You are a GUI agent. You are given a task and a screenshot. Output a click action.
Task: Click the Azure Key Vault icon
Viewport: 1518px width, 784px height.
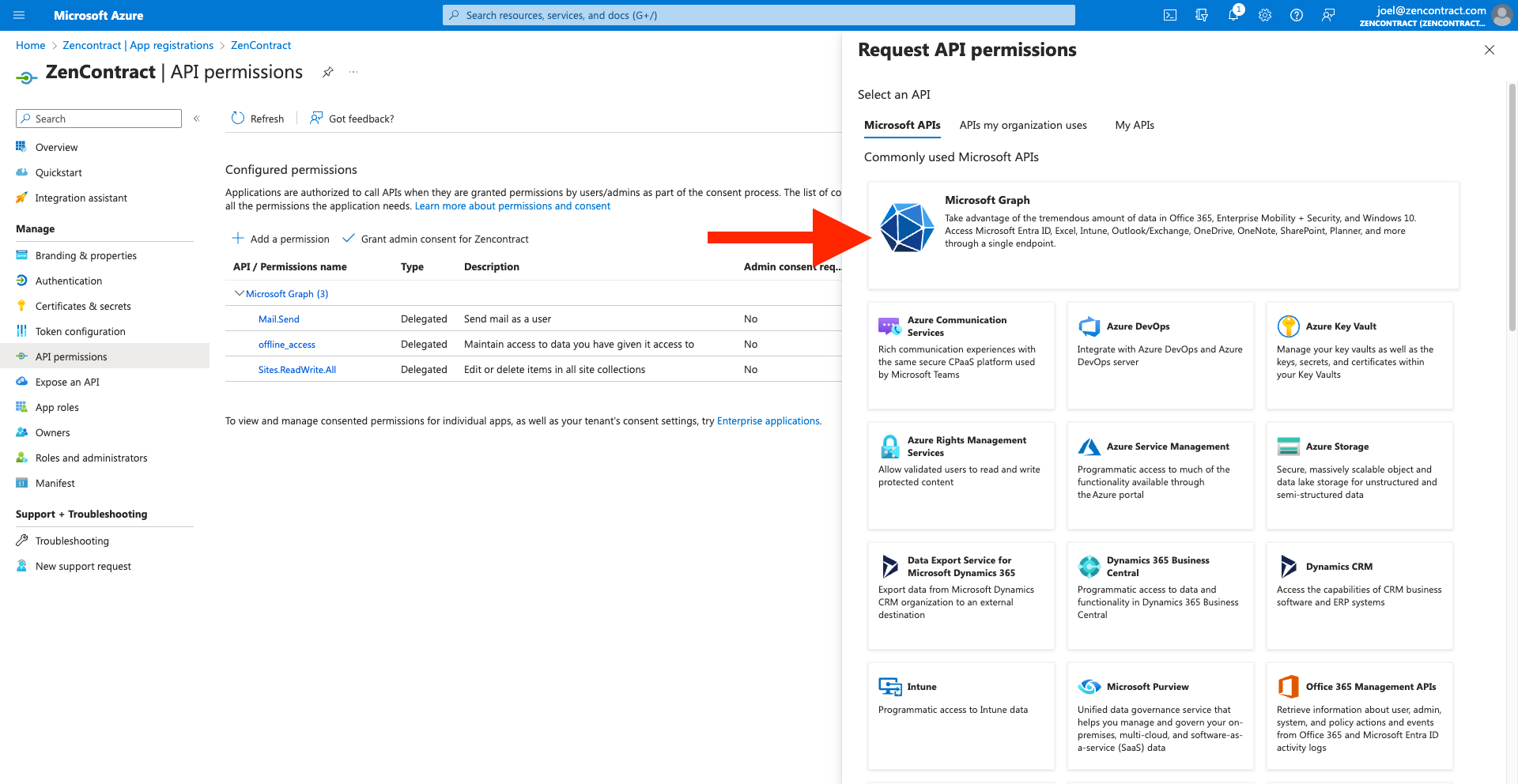tap(1289, 326)
